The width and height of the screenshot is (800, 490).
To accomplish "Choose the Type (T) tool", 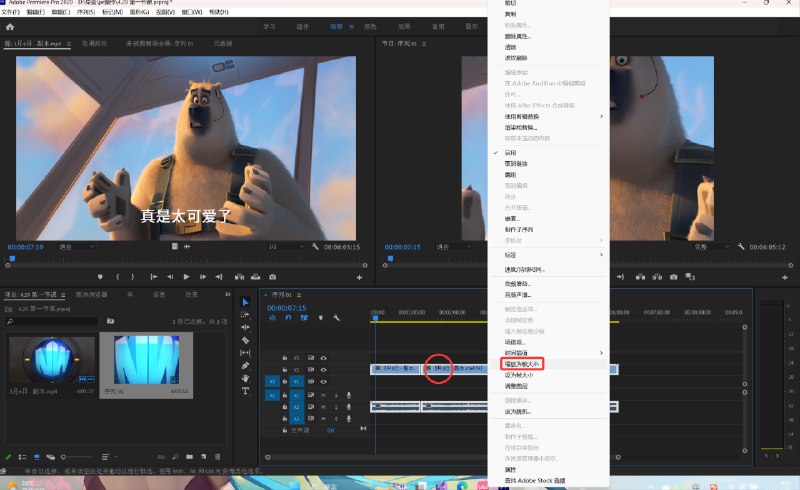I will click(245, 391).
